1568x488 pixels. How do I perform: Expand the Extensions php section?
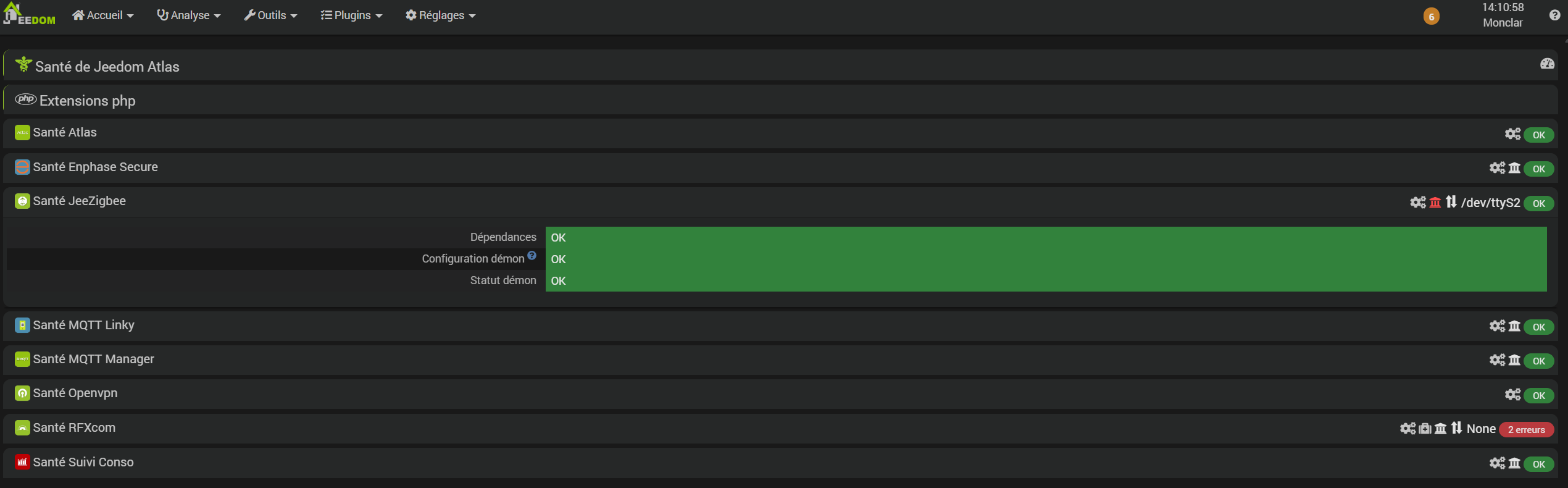click(87, 101)
